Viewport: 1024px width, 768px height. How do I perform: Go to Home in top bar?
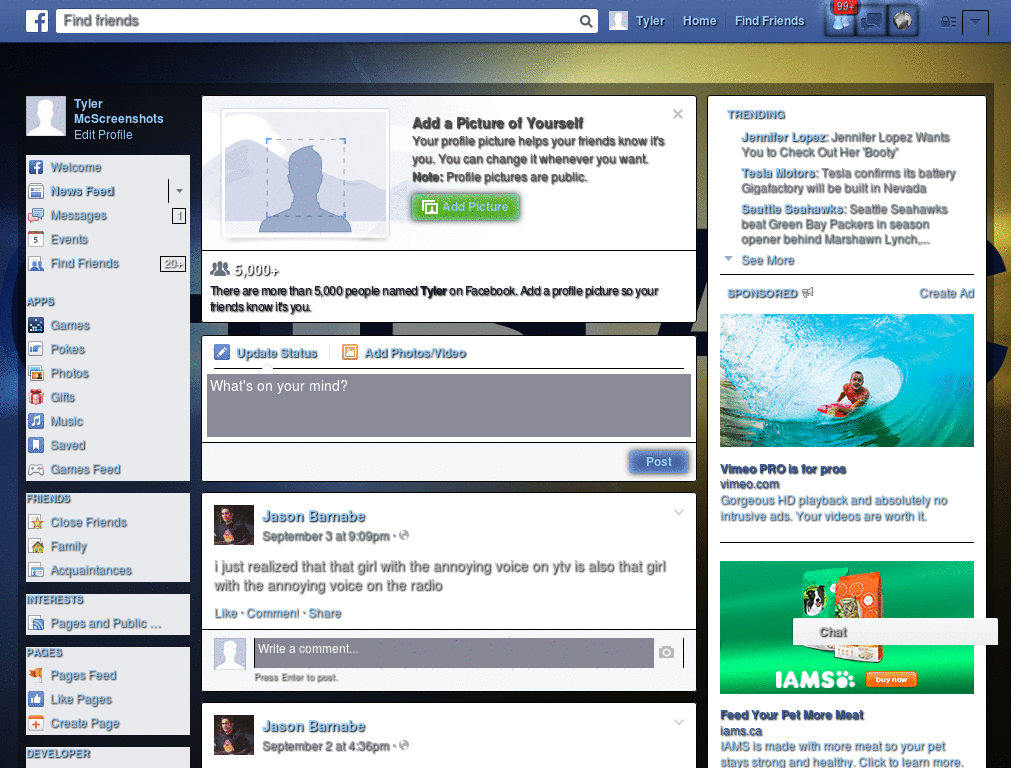(699, 21)
